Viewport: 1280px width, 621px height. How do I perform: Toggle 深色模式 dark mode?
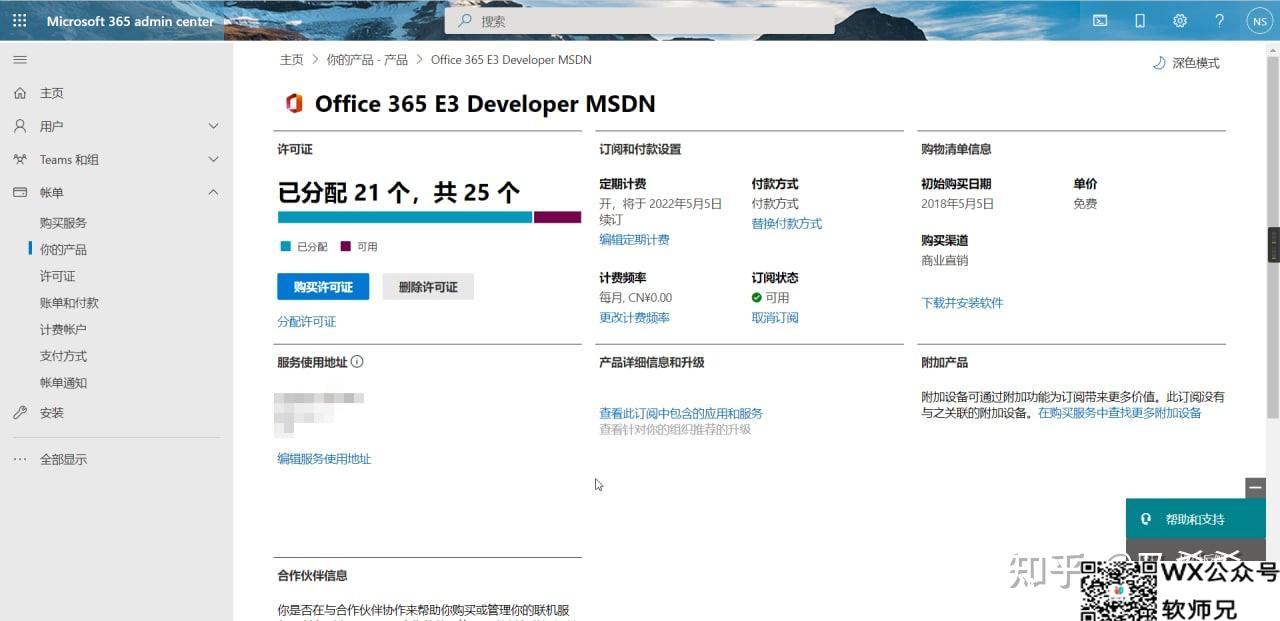[1186, 63]
